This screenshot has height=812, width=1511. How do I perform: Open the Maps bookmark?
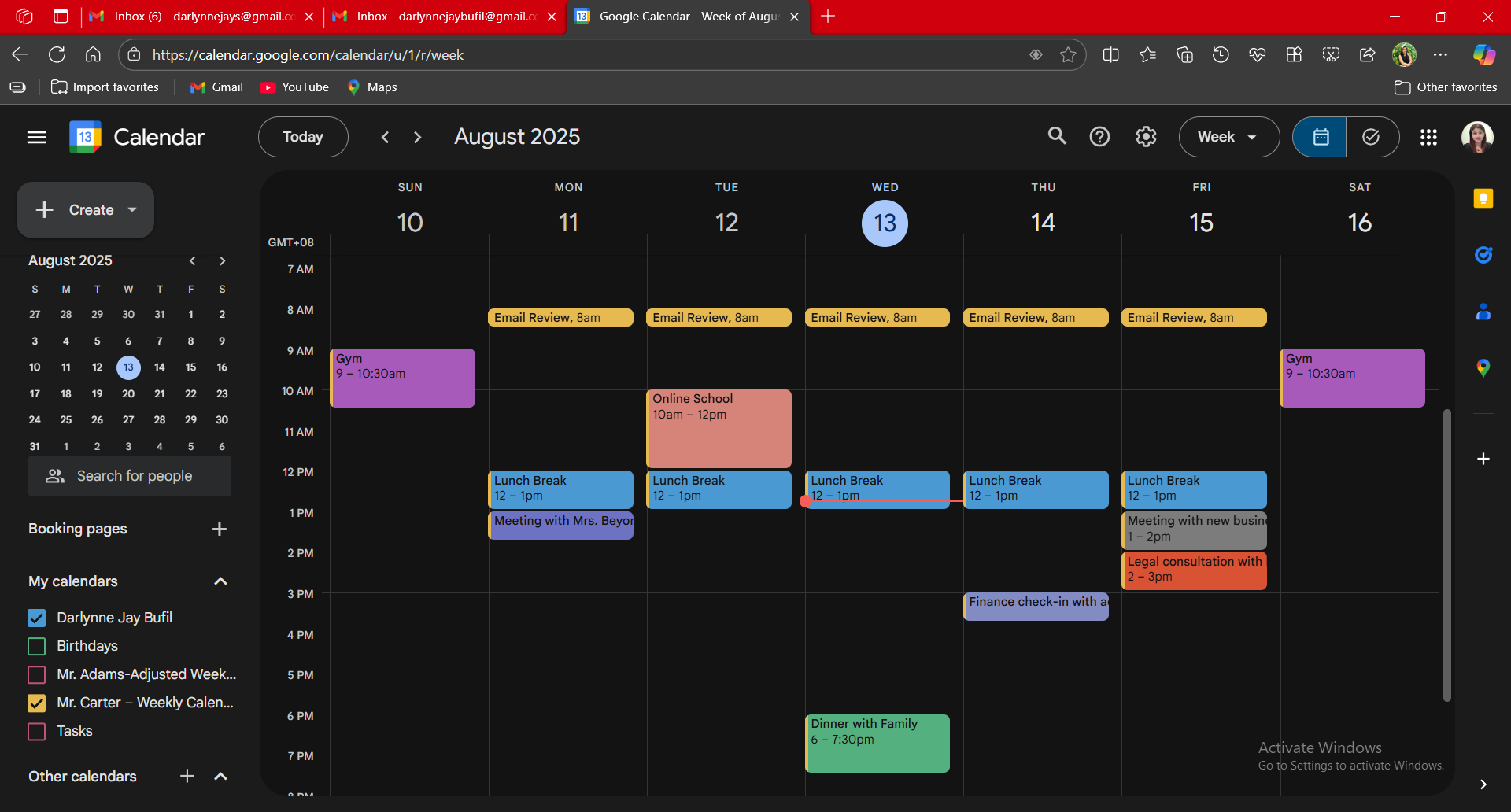[x=372, y=87]
